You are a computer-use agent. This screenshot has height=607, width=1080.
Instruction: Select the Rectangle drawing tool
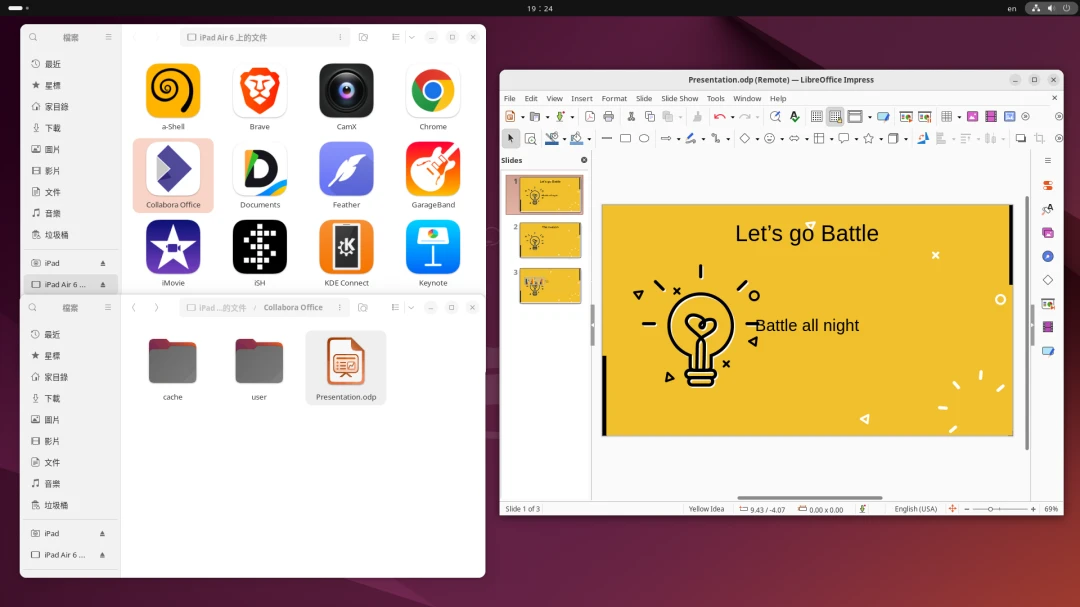(625, 139)
